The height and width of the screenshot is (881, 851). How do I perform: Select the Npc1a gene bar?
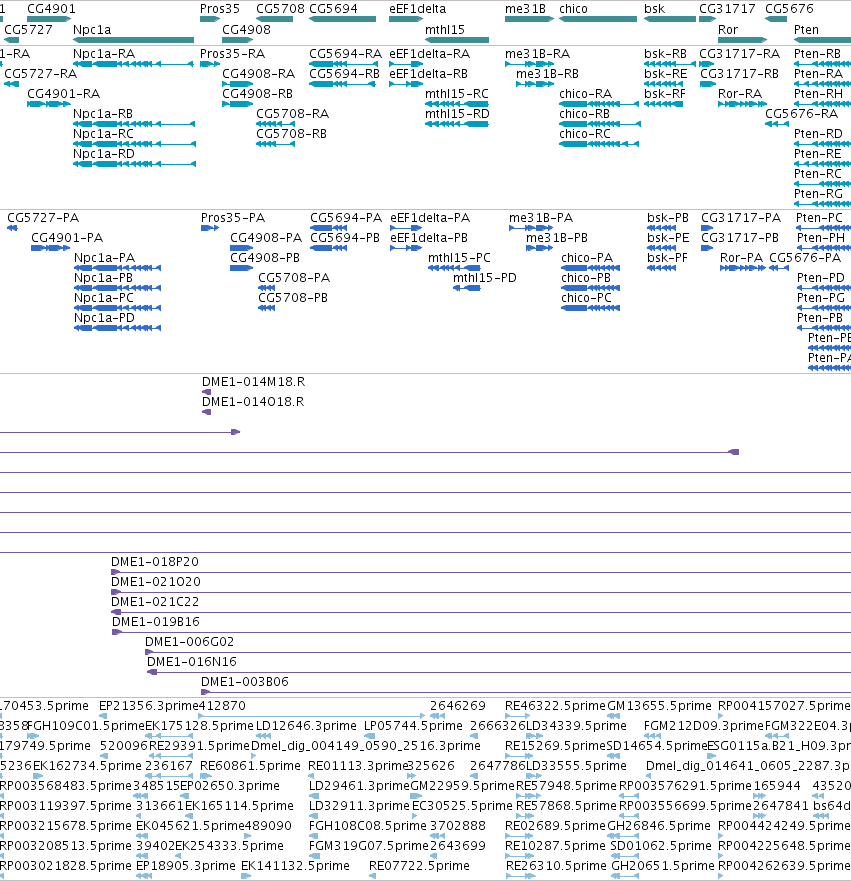point(134,40)
